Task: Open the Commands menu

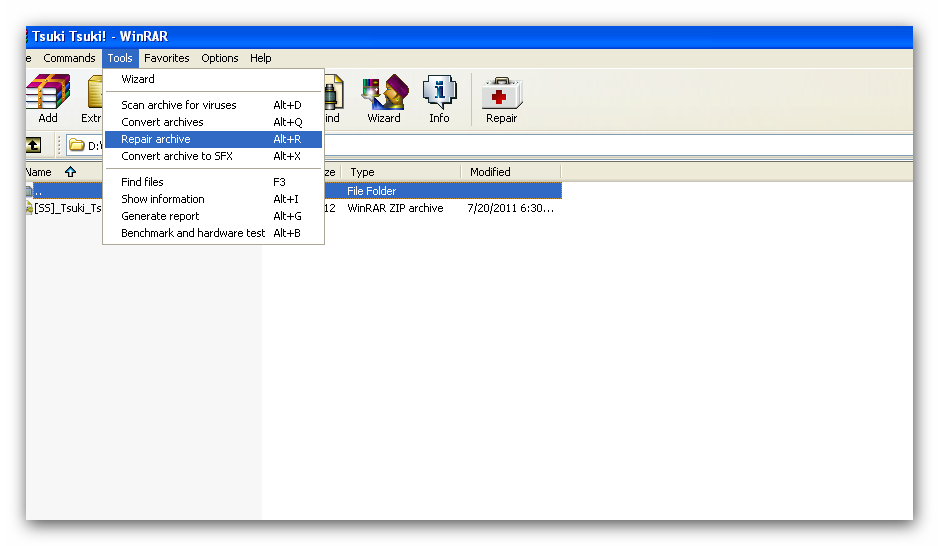Action: point(69,58)
